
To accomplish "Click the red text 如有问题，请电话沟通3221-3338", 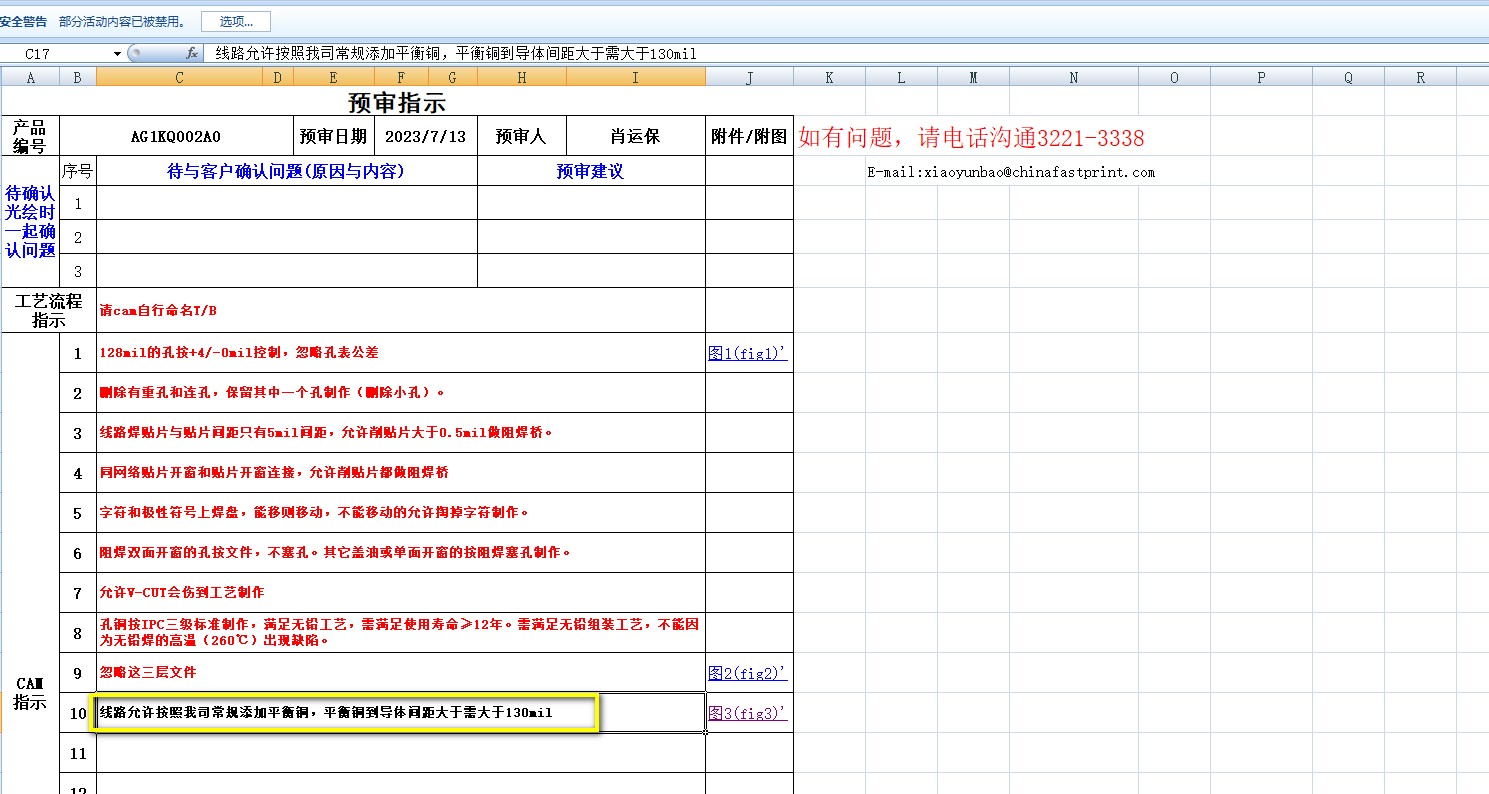I will 971,138.
